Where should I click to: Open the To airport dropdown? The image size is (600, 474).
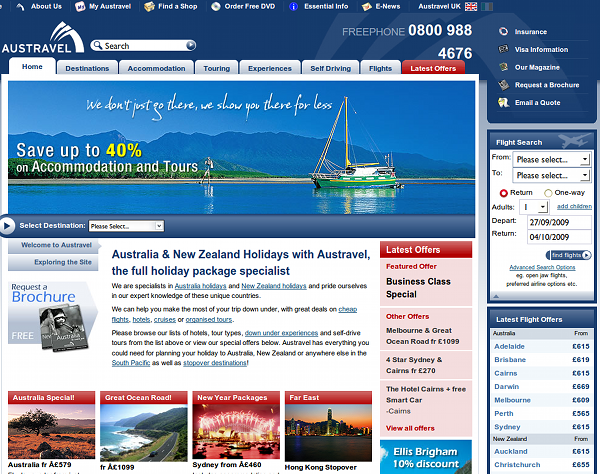(x=551, y=175)
